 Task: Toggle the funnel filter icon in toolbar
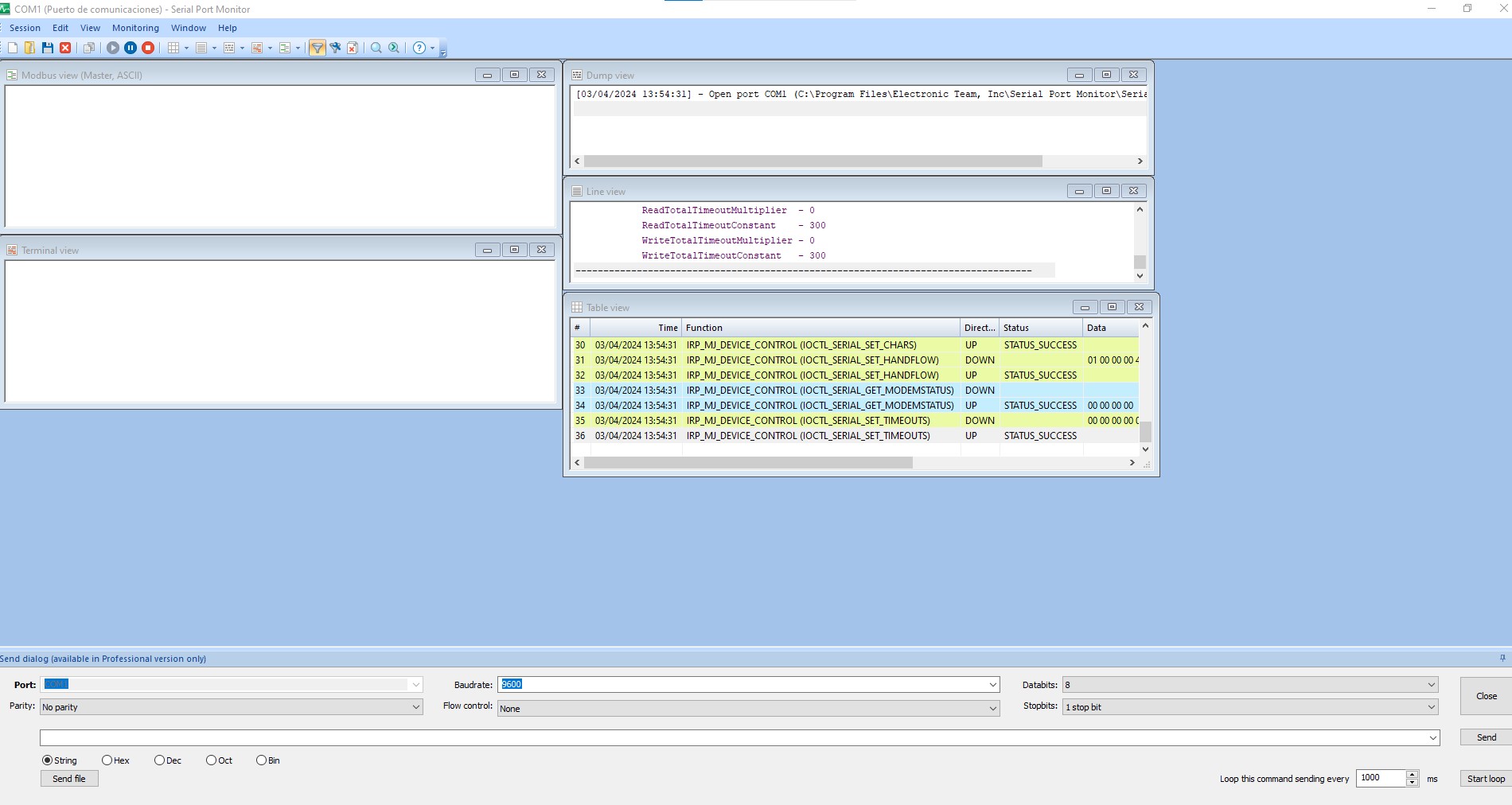tap(317, 48)
